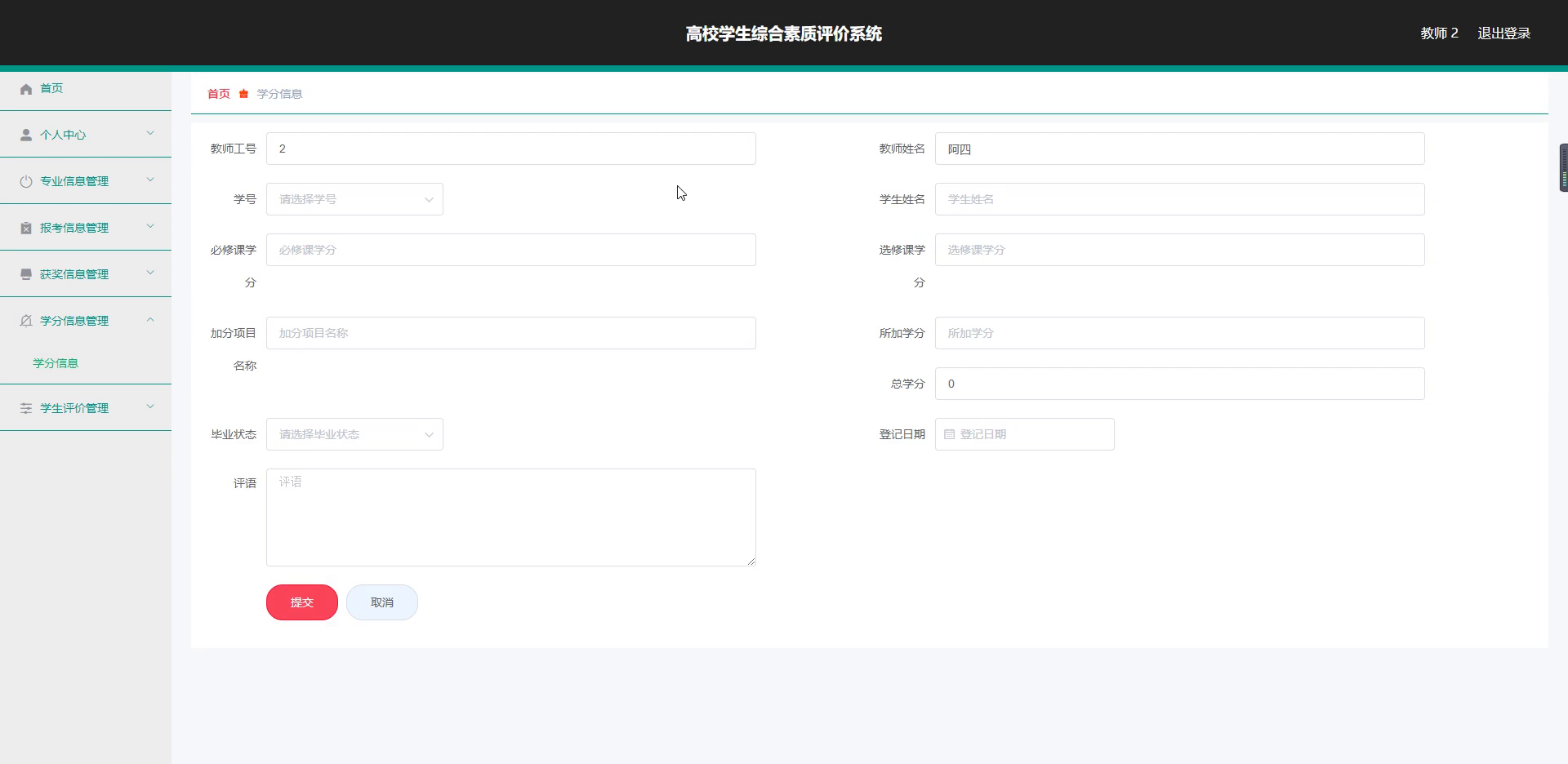The height and width of the screenshot is (764, 1568).
Task: Open 专业信息管理 sidebar menu item
Action: click(86, 181)
